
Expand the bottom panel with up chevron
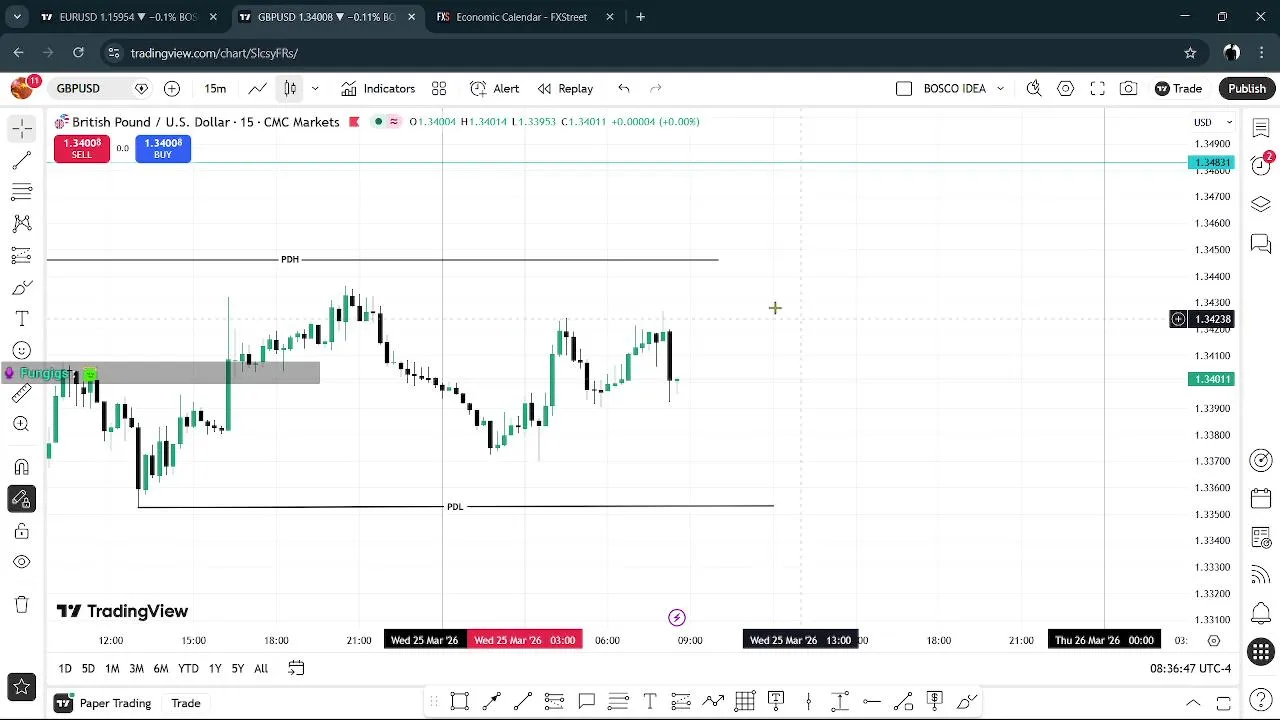pos(1193,703)
